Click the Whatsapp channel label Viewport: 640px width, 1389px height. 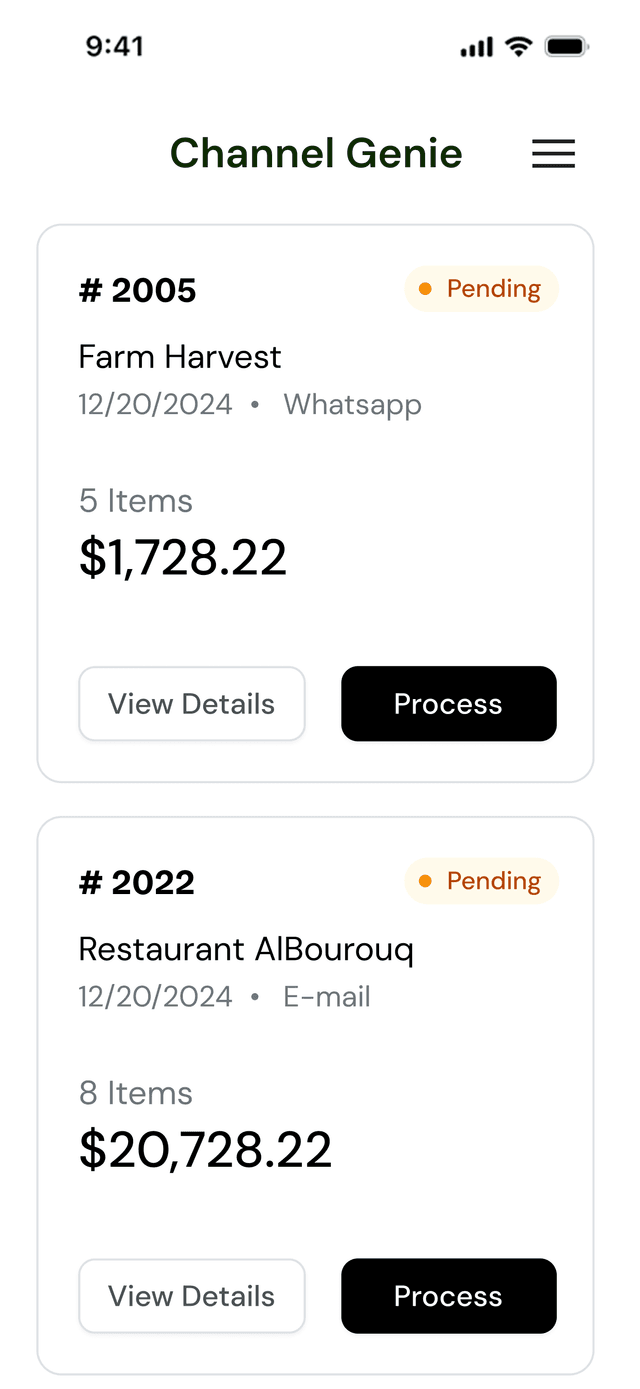click(x=352, y=405)
